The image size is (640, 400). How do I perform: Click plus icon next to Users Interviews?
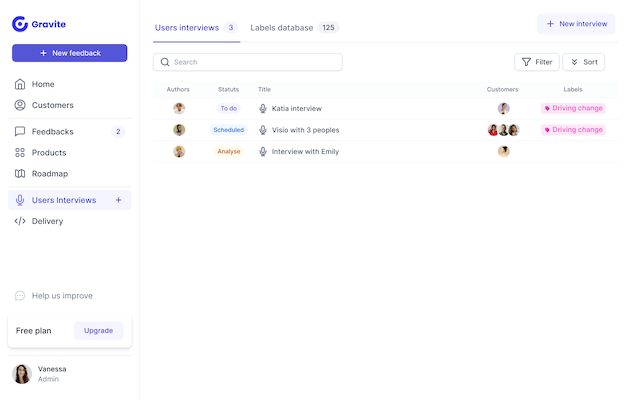118,200
